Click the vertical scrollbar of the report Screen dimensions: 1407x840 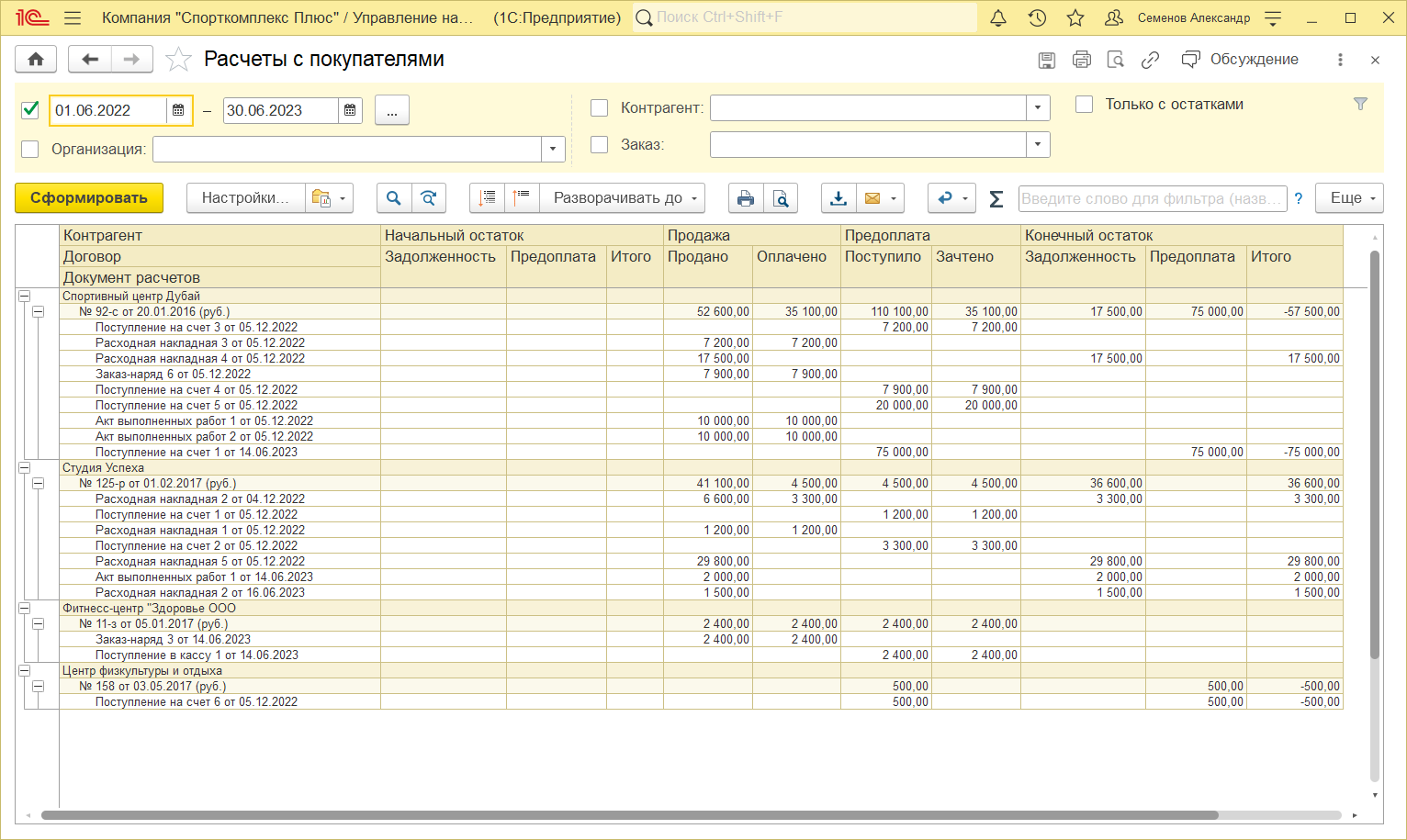click(1375, 454)
